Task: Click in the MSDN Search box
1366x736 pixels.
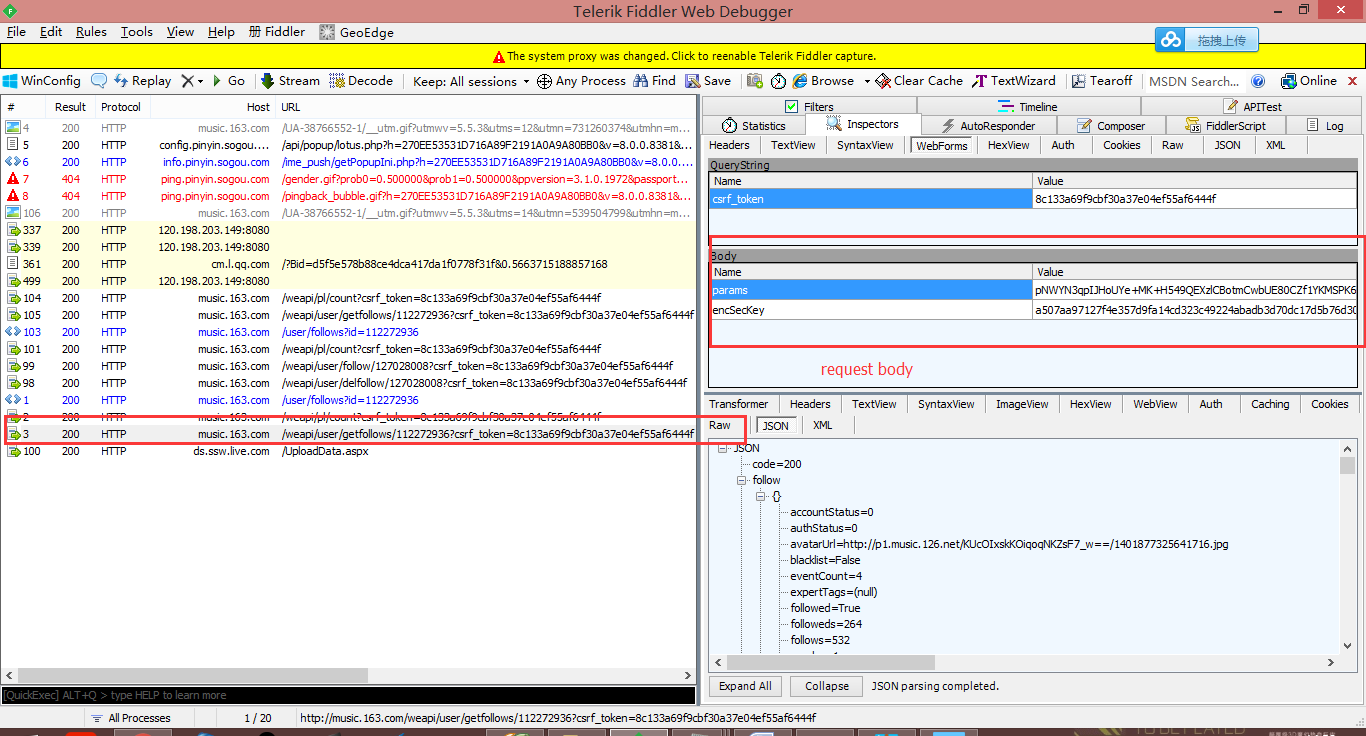Action: [1195, 81]
